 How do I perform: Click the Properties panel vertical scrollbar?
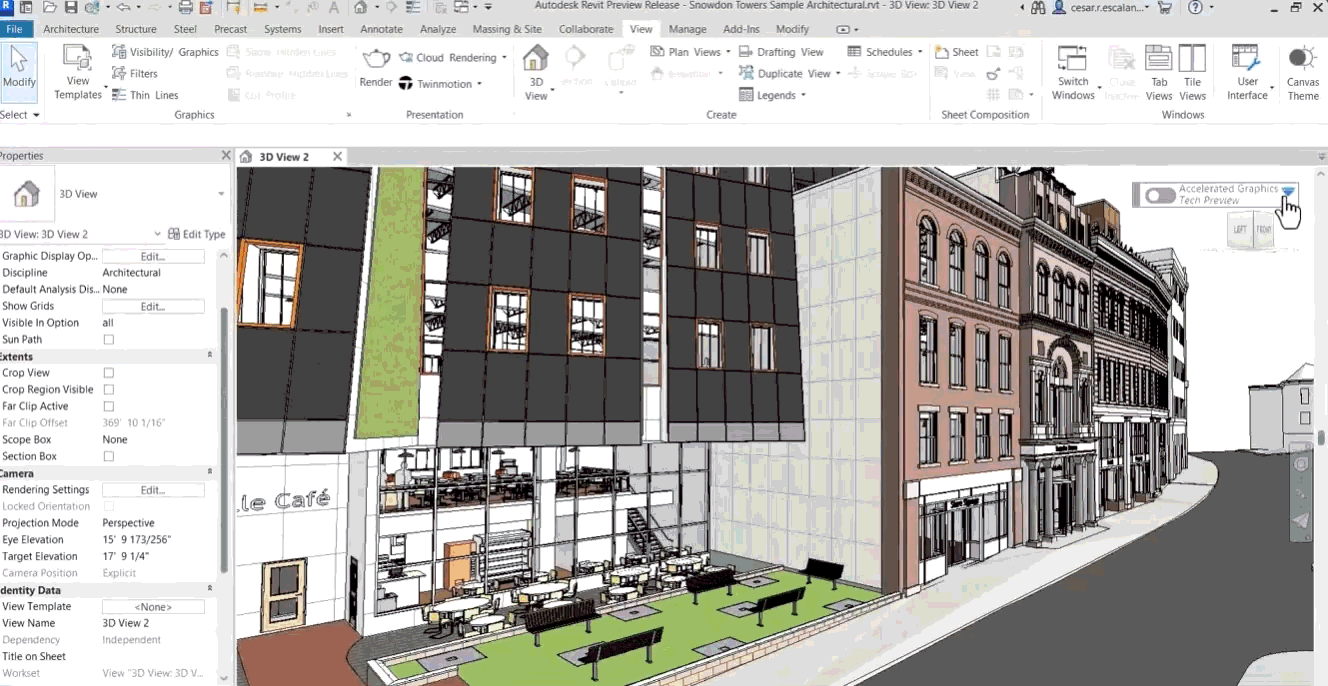(225, 440)
